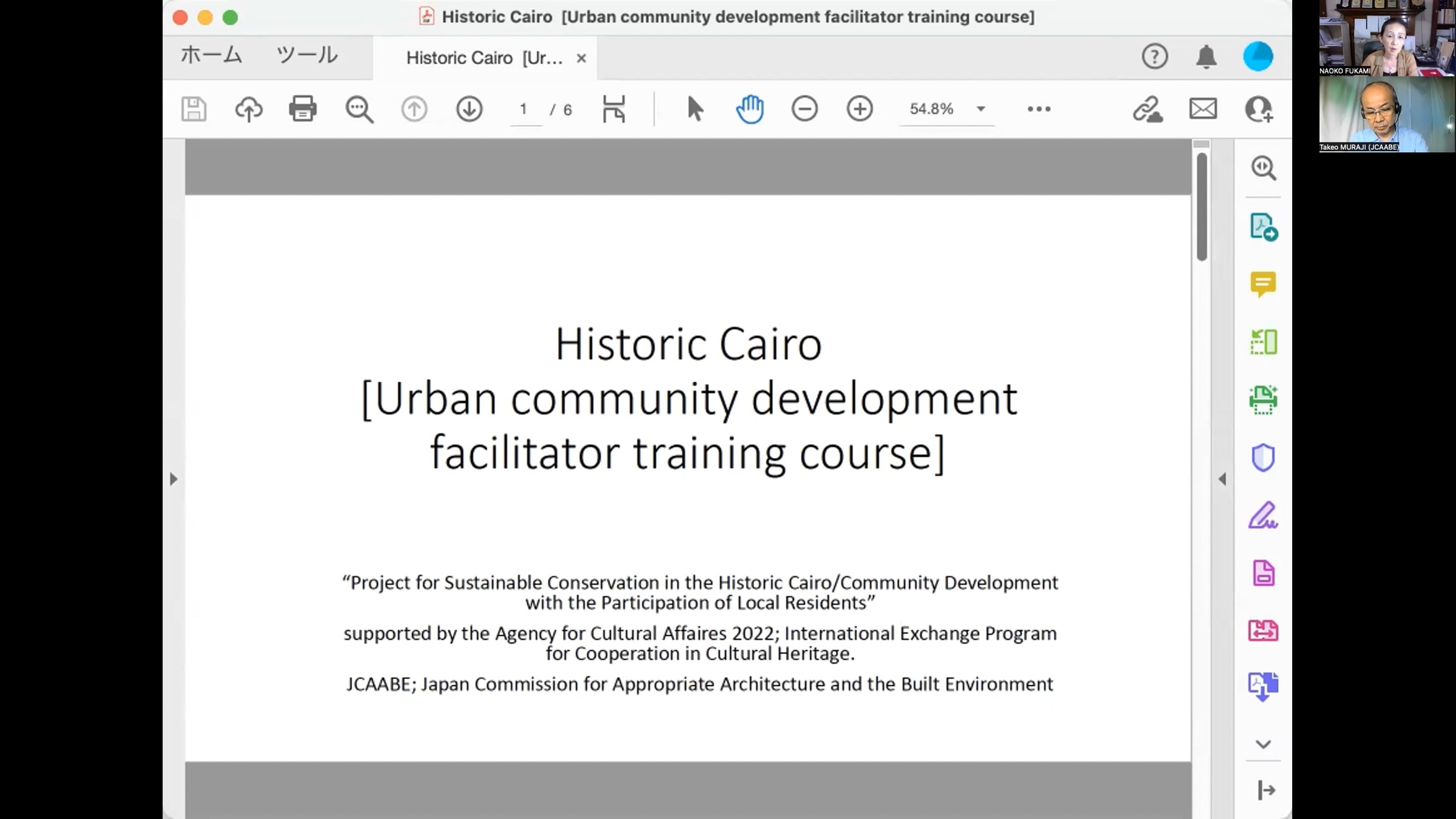Screen dimensions: 1456x819
Task: Print the document with printer icon
Action: tap(303, 109)
